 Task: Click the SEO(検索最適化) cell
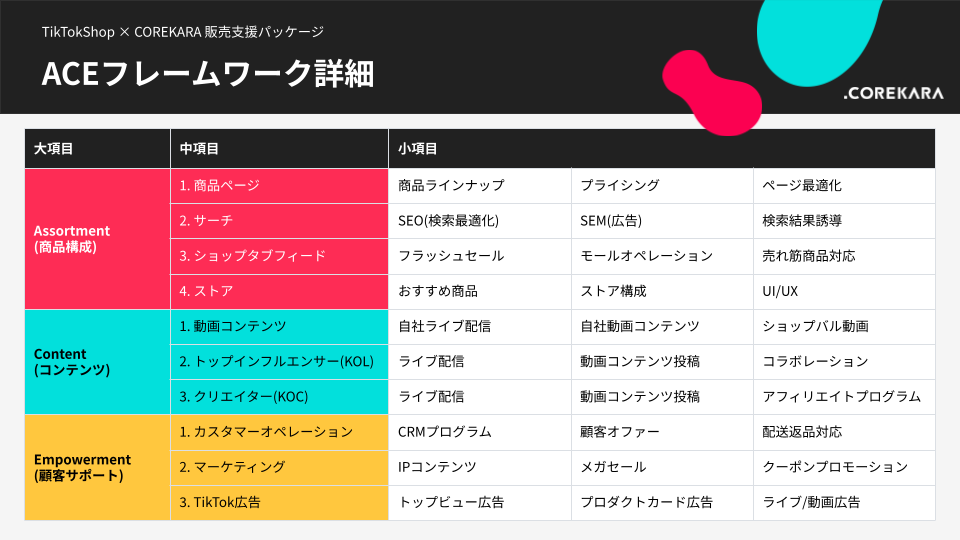479,221
